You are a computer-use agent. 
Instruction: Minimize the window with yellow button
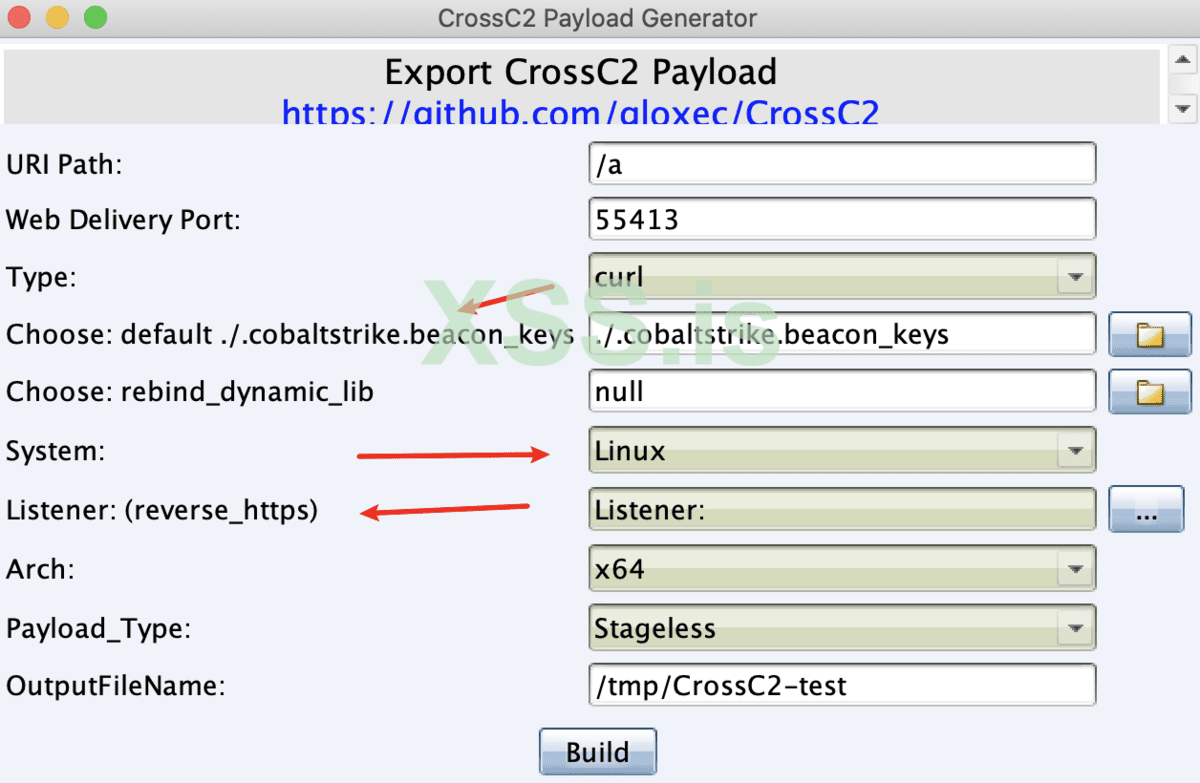point(58,17)
